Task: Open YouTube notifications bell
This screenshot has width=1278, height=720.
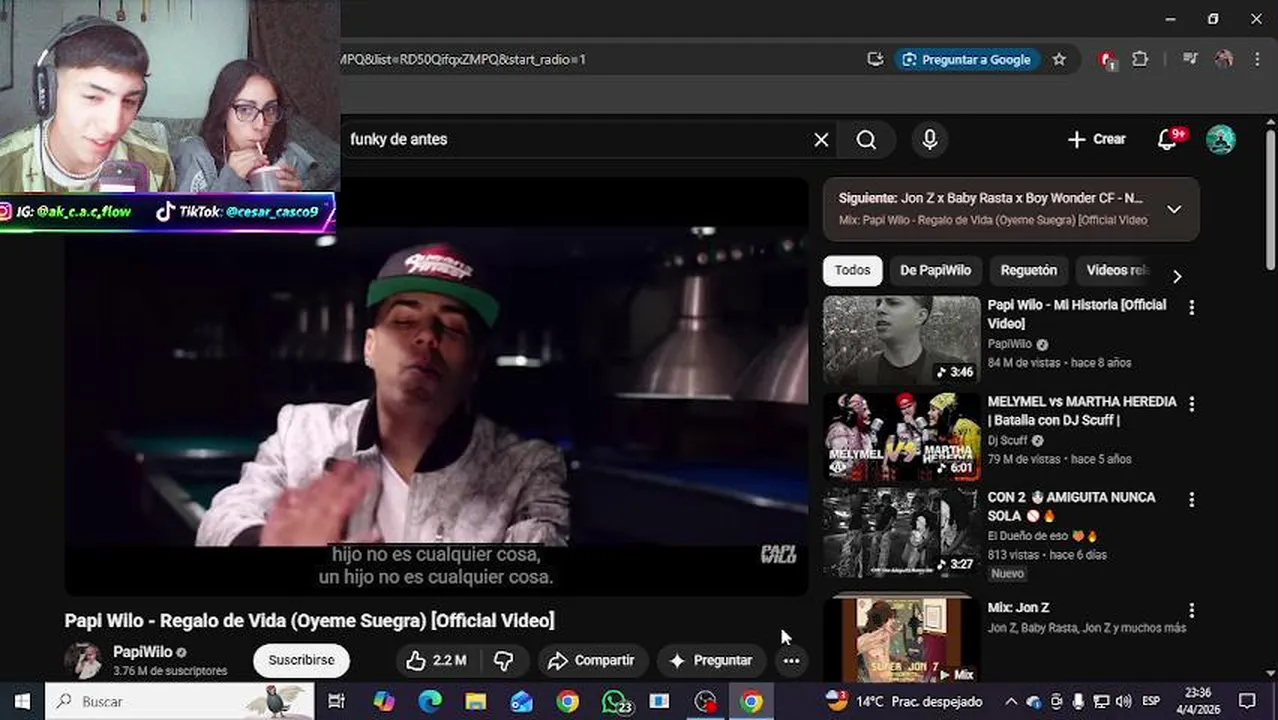Action: point(1167,139)
